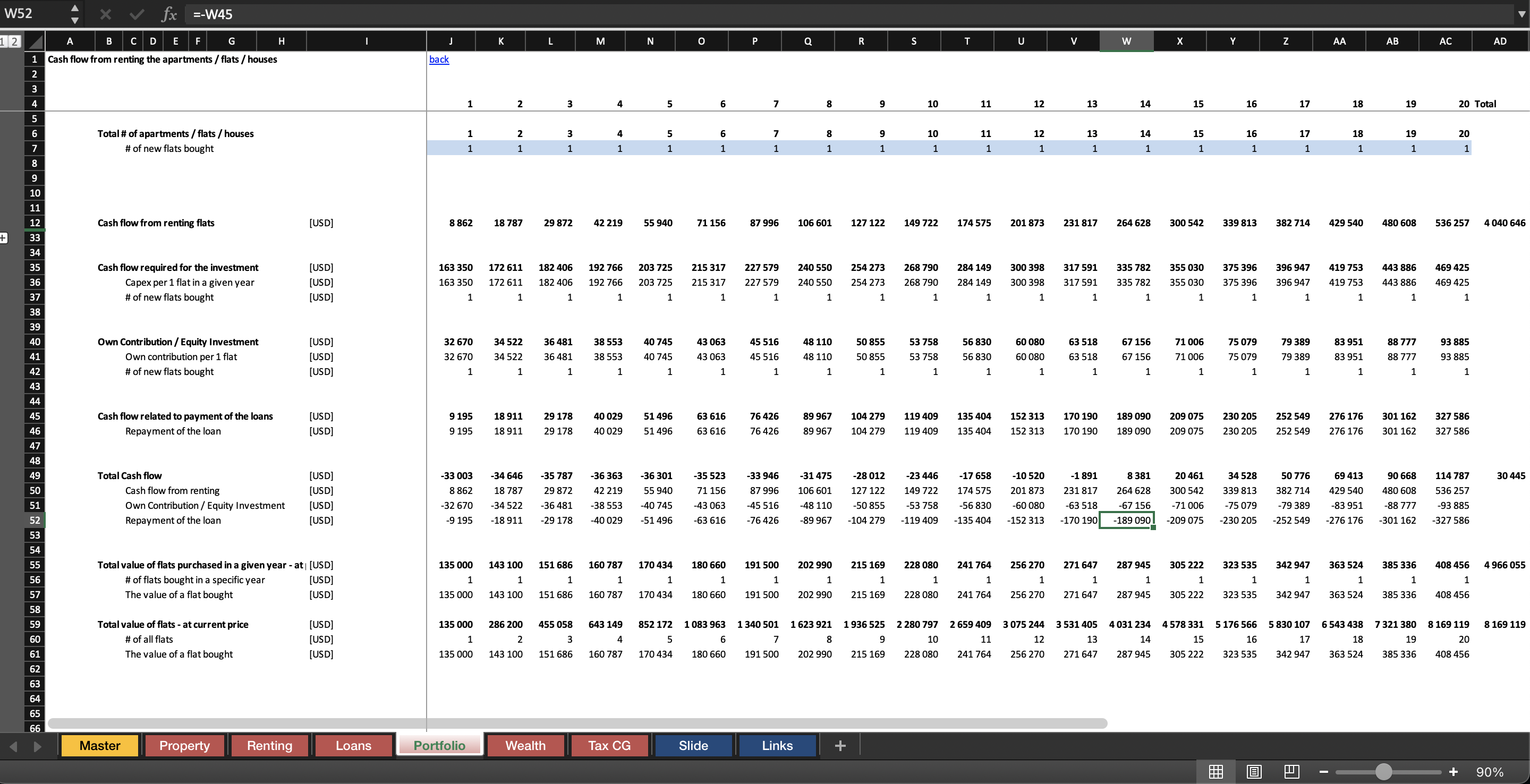
Task: Expand the formula bar dropdown arrow
Action: pos(1521,14)
